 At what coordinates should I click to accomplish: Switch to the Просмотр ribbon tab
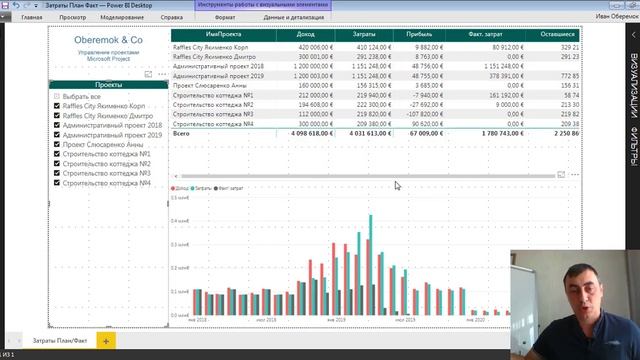73,17
